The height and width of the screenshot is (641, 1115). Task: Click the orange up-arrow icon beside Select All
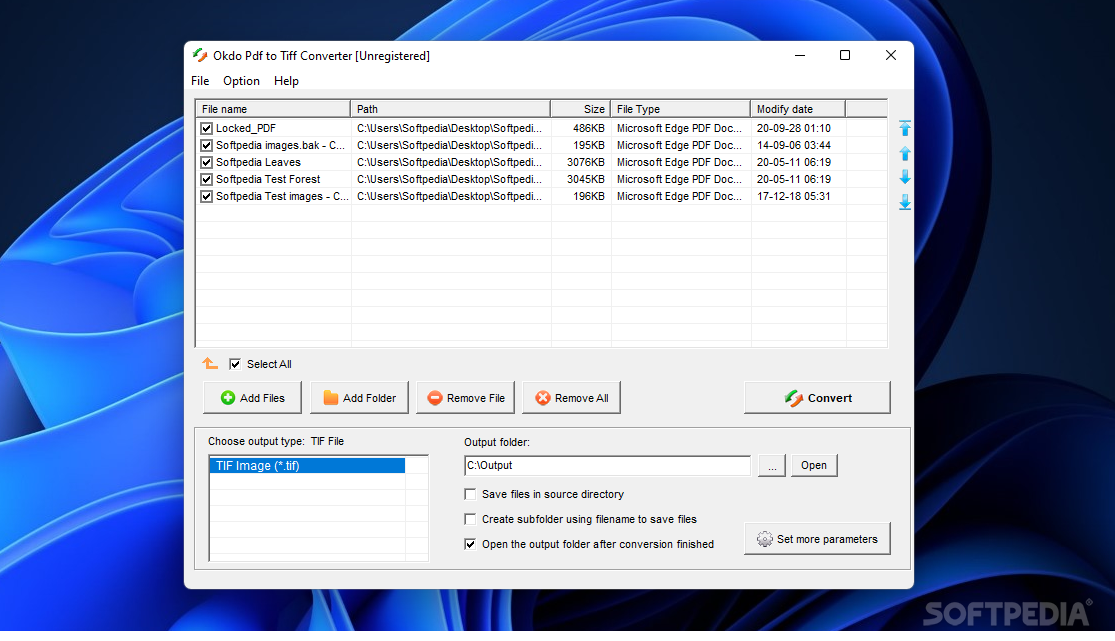point(210,364)
